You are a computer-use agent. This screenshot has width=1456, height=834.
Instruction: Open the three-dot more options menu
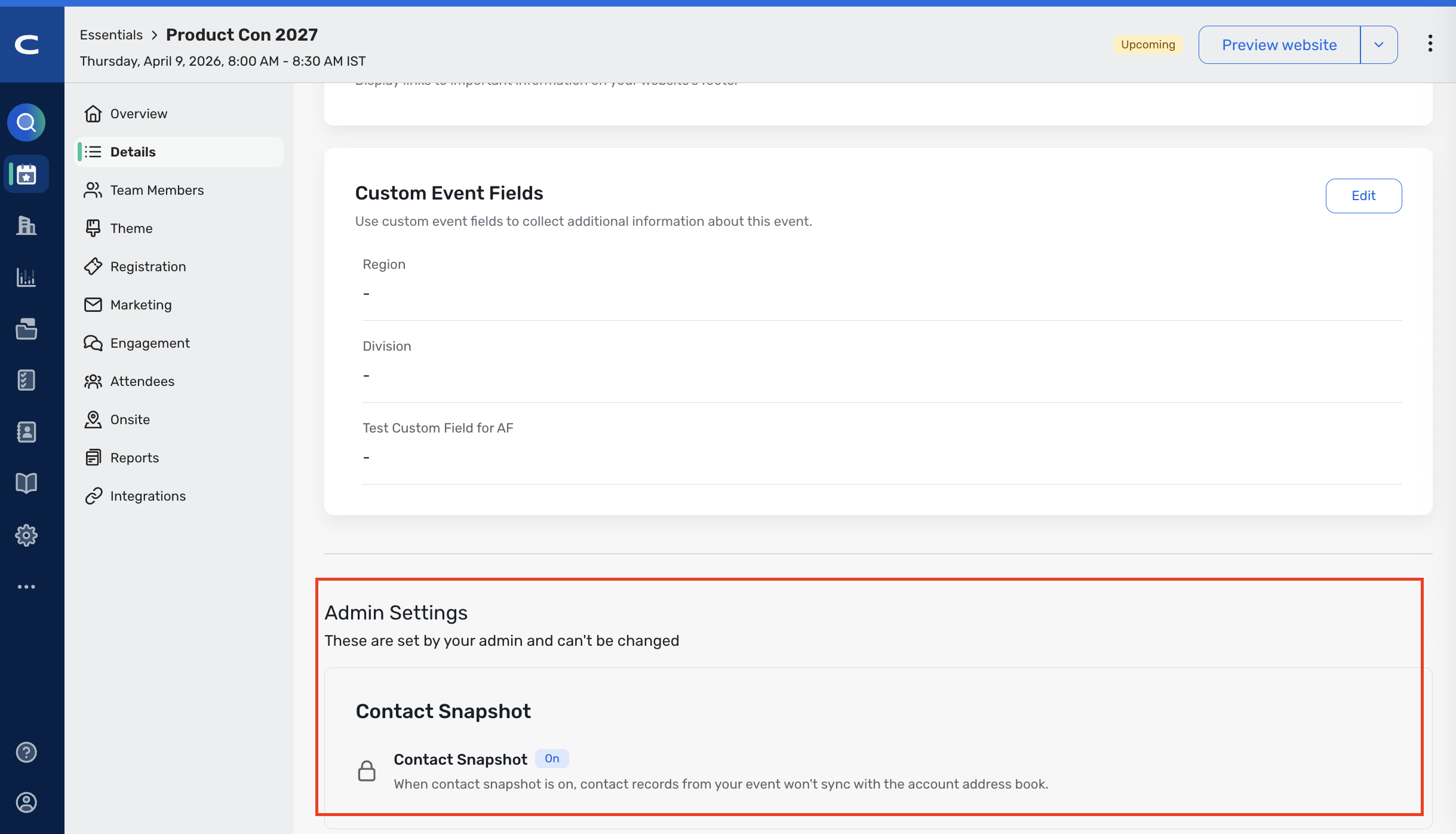(x=1430, y=43)
